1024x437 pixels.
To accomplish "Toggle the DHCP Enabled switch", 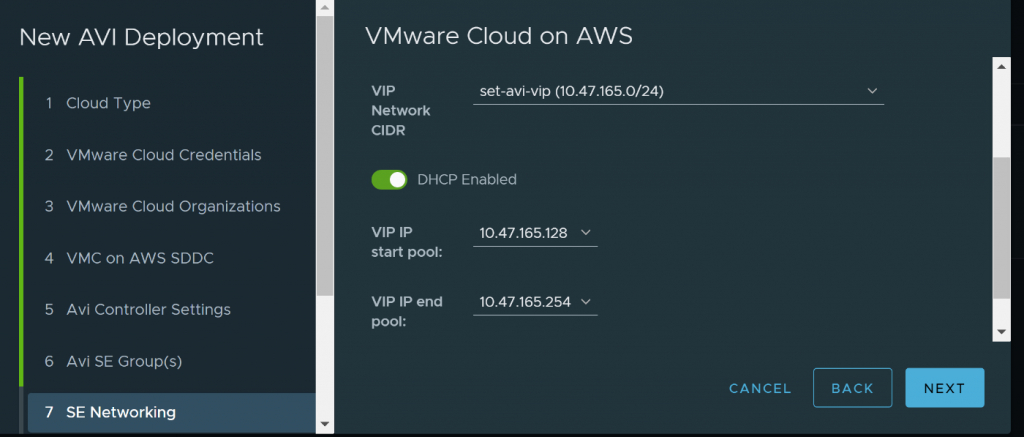I will (x=389, y=180).
